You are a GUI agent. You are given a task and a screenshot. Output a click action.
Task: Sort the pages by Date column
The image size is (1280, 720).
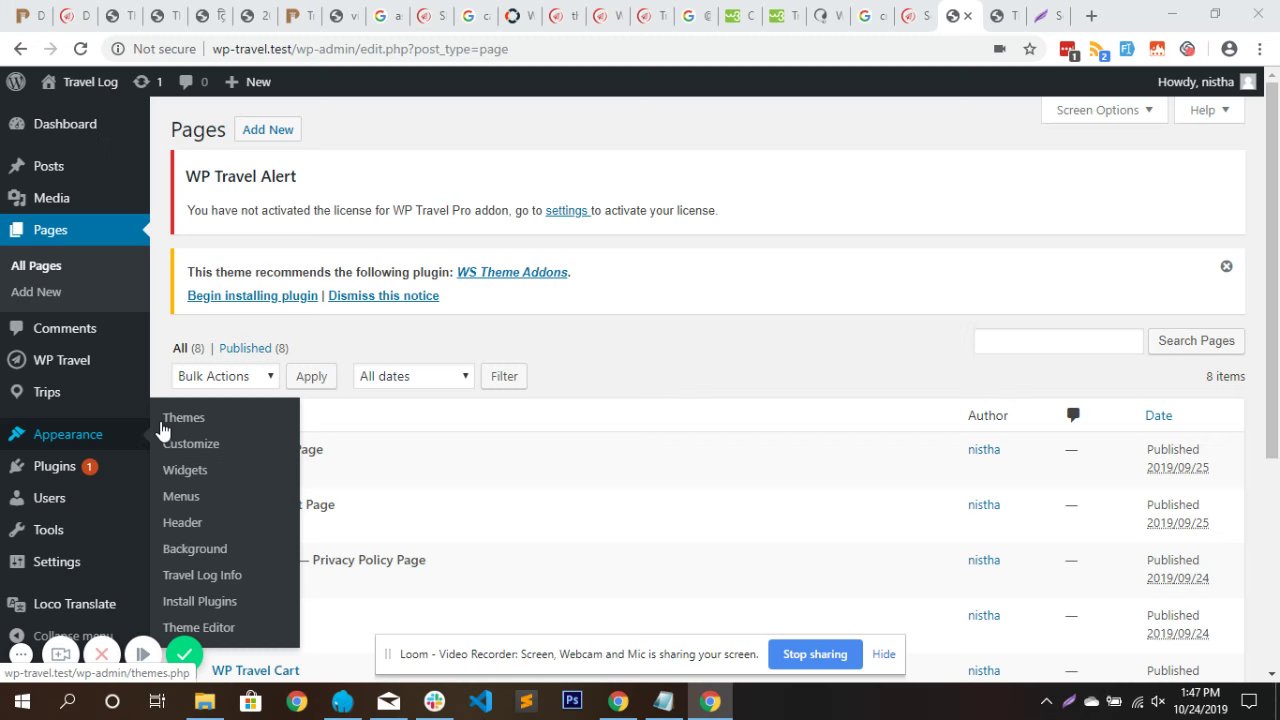pos(1158,415)
